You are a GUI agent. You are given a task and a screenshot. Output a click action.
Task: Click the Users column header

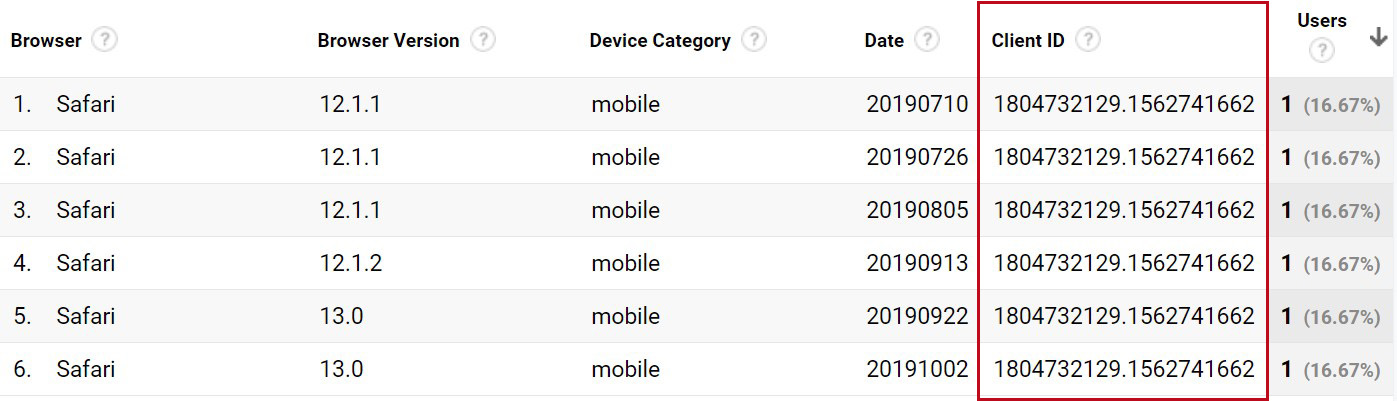(1321, 20)
